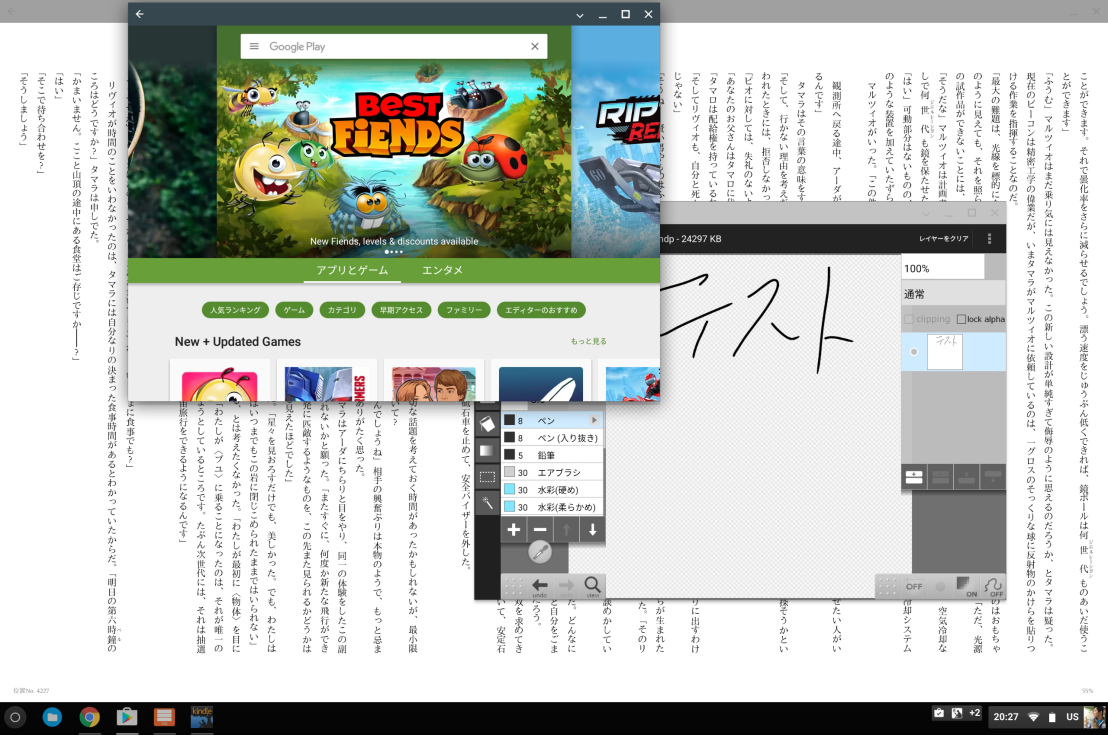Screen dimensions: 1108x735
Task: Remove brush with minus button
Action: pyautogui.click(x=540, y=529)
